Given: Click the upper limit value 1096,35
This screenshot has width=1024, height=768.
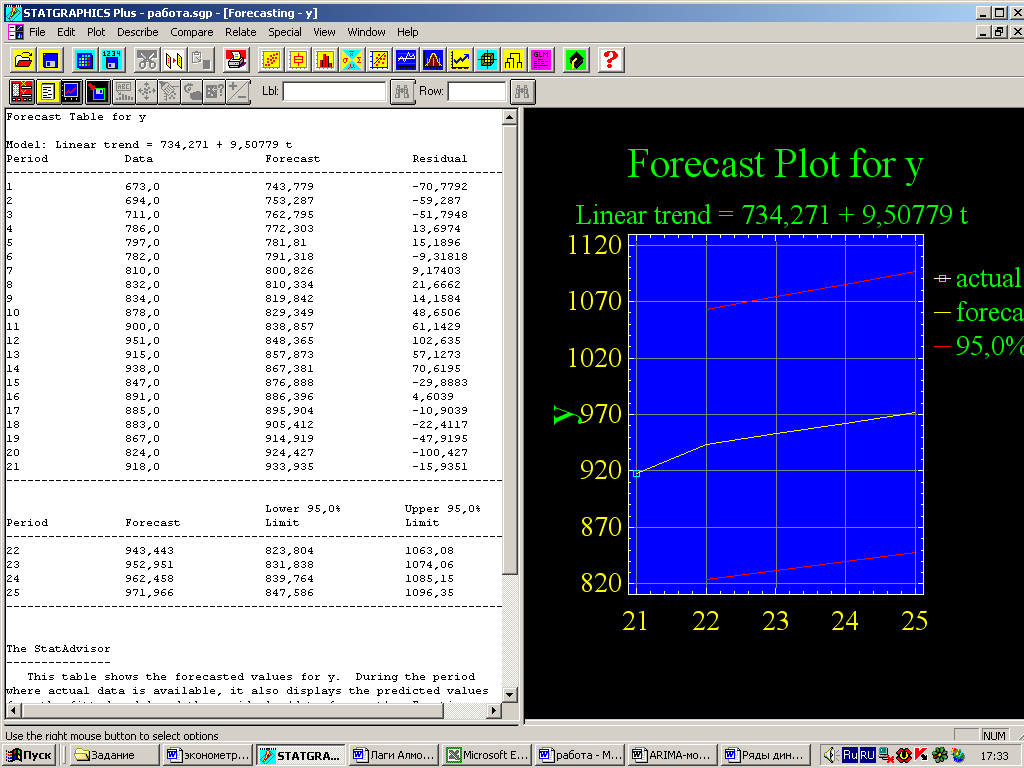Looking at the screenshot, I should 429,592.
